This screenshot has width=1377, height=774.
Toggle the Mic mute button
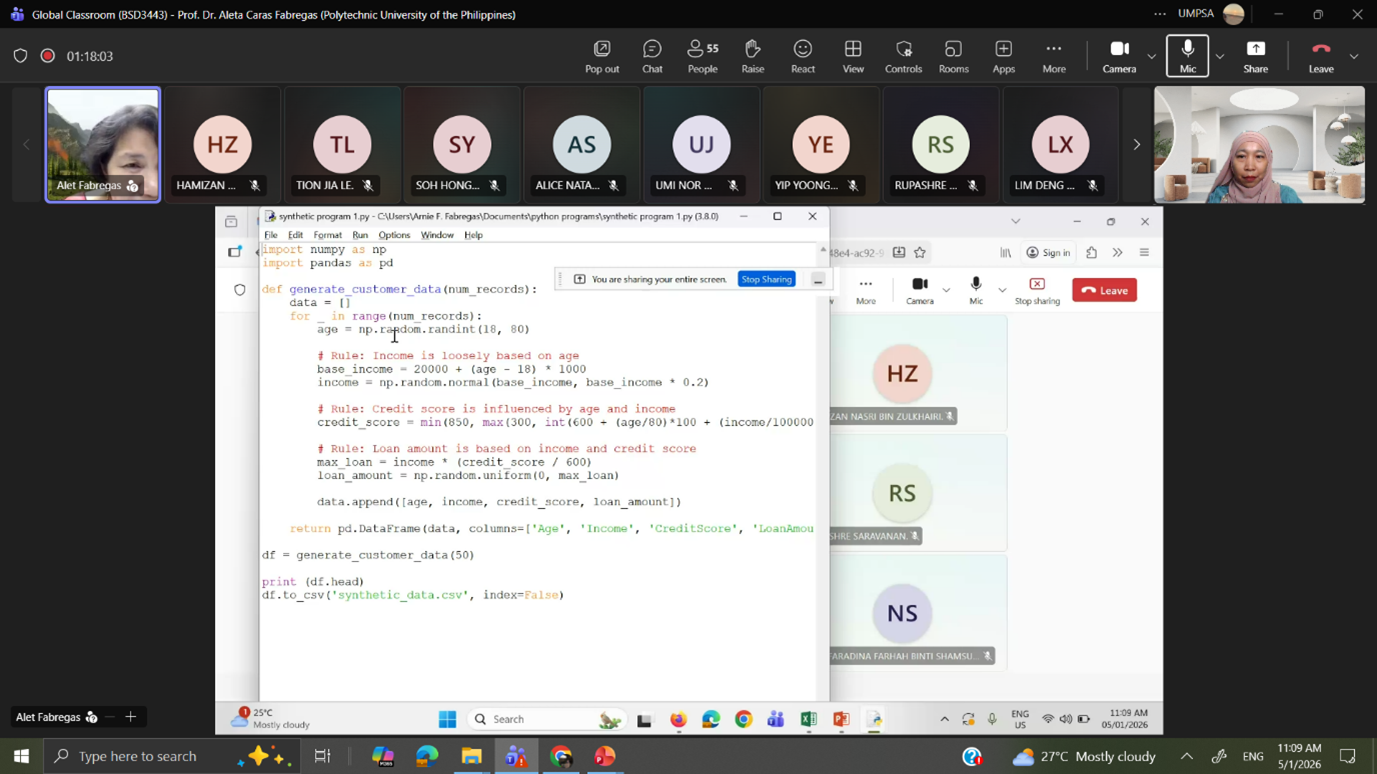point(1187,56)
